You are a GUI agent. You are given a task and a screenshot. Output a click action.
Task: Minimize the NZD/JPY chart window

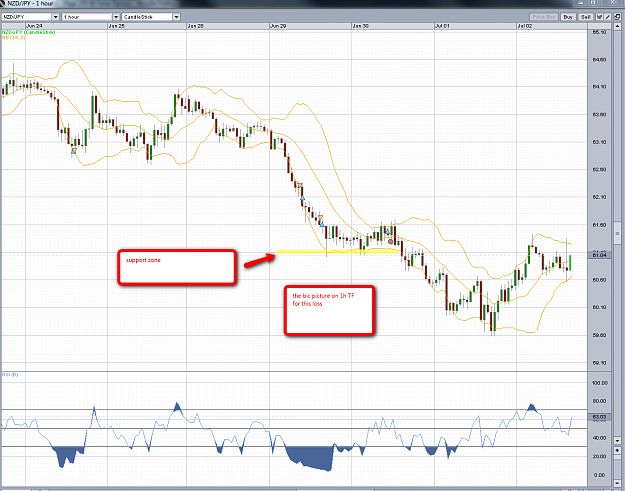[580, 3]
